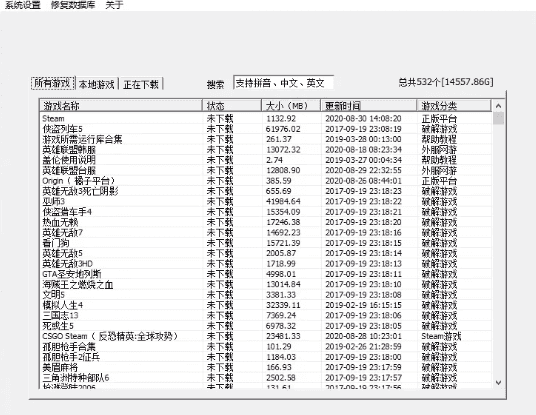Click size value 61976.02
Screen dimensions: 536x415
283,129
